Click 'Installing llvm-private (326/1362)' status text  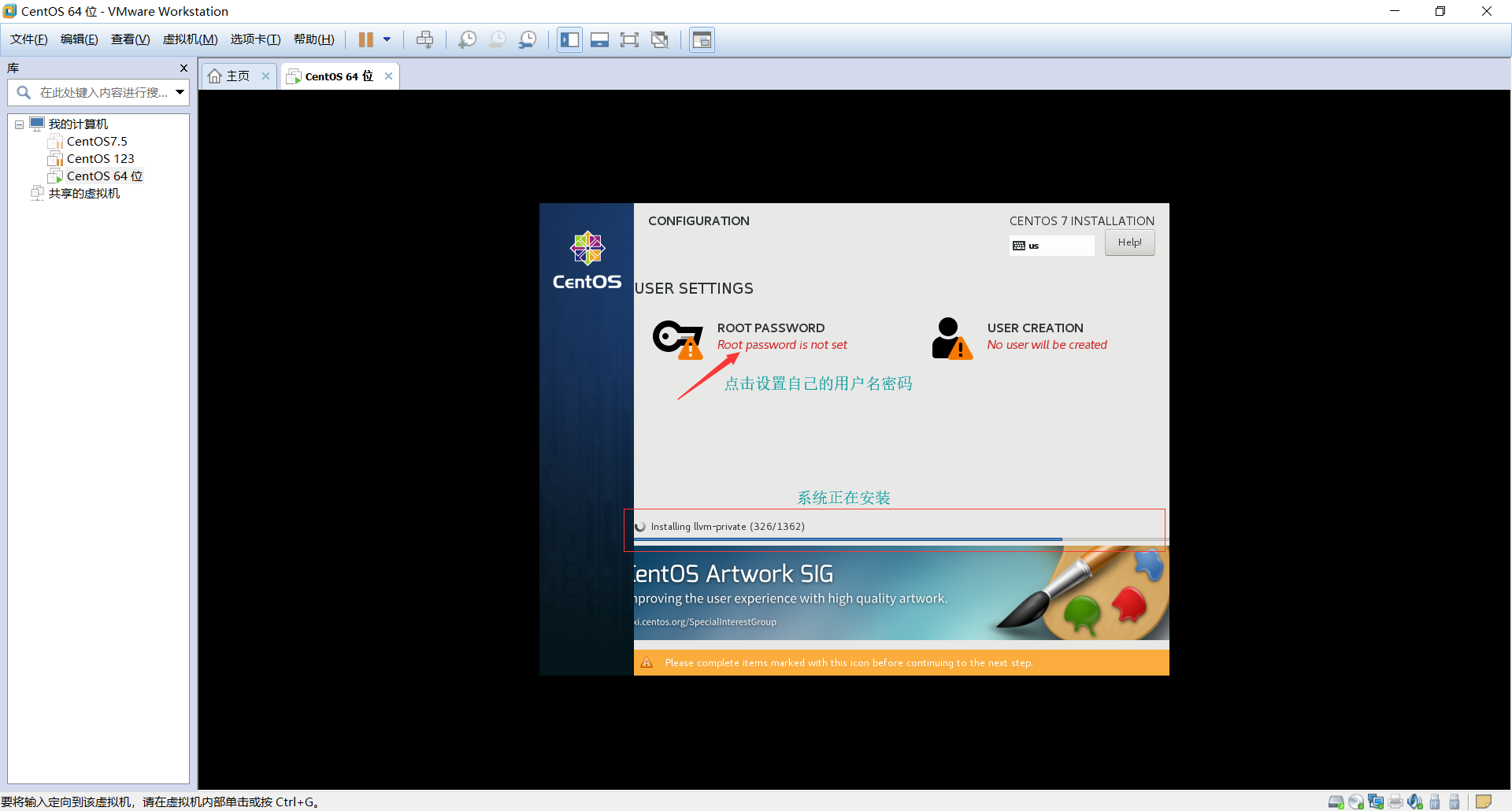coord(728,527)
